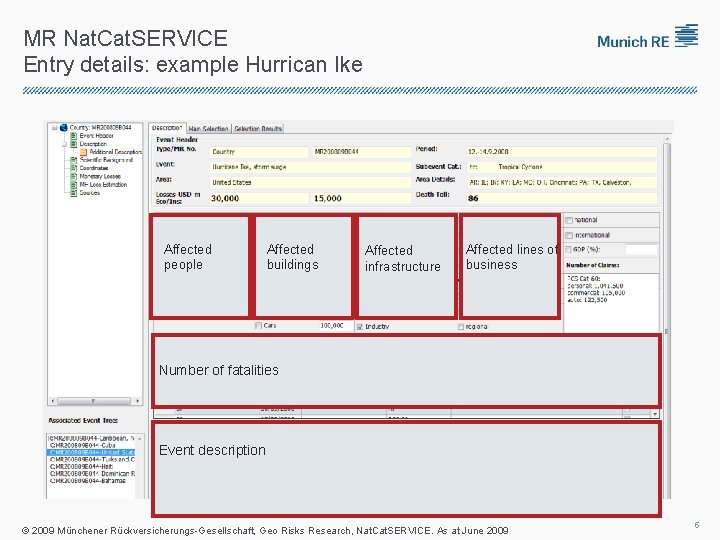Click the Subevent Cat. field Tropical Cyclone

pyautogui.click(x=562, y=167)
